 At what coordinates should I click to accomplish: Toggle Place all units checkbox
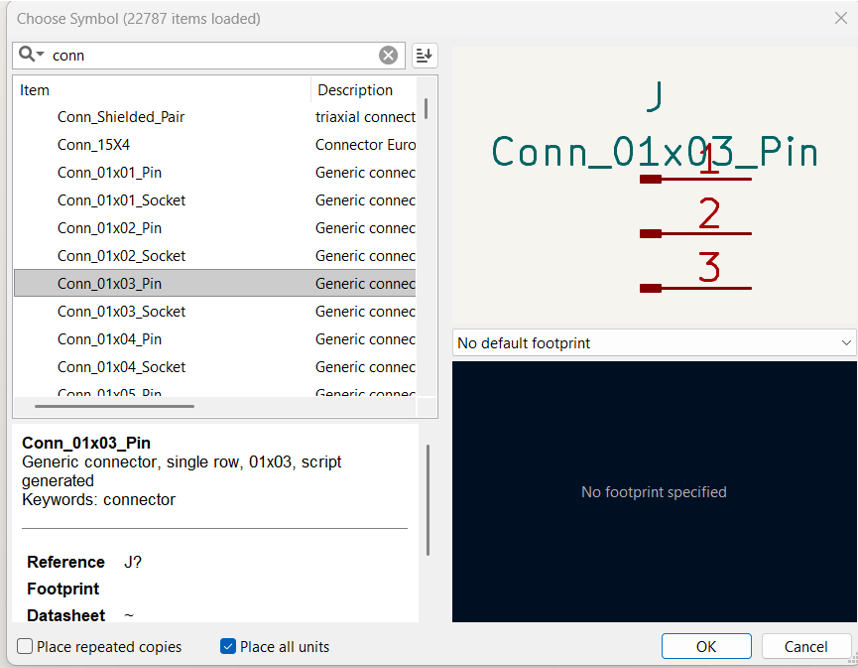click(228, 646)
